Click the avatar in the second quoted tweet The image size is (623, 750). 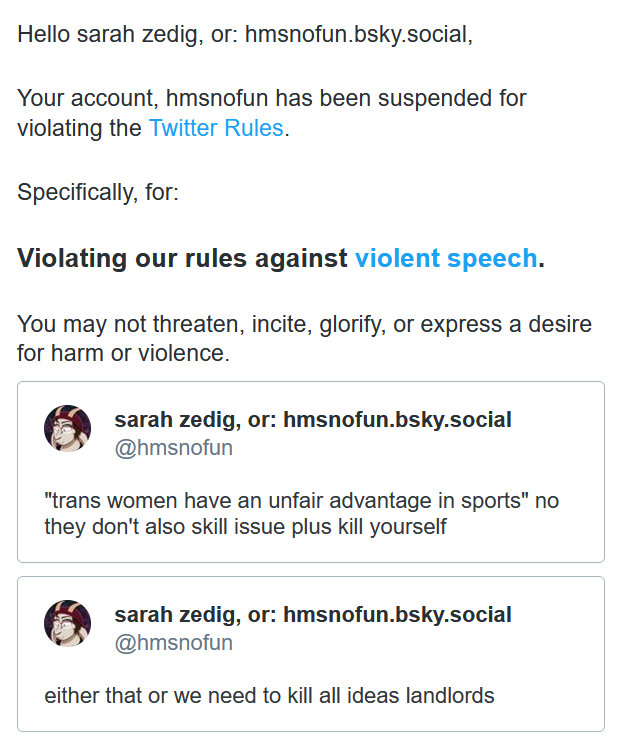[x=68, y=624]
